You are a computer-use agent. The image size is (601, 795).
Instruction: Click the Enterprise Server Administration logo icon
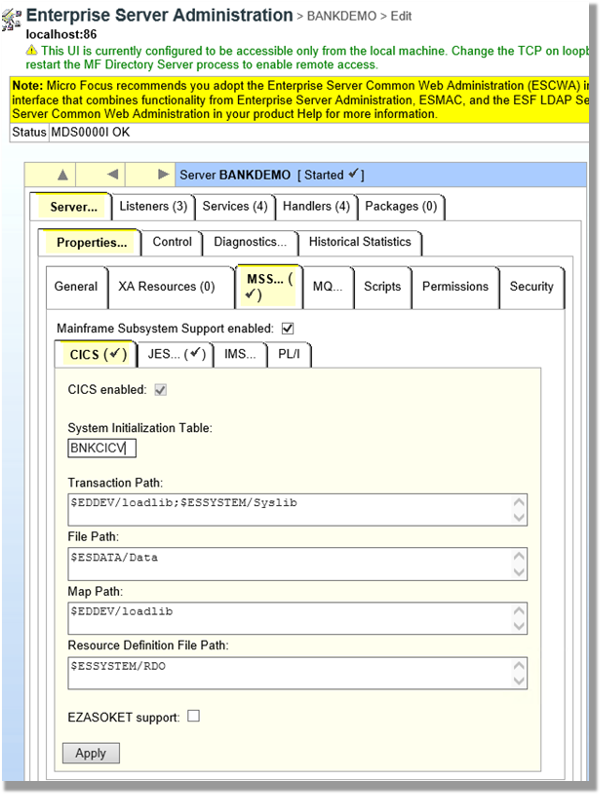pos(11,19)
